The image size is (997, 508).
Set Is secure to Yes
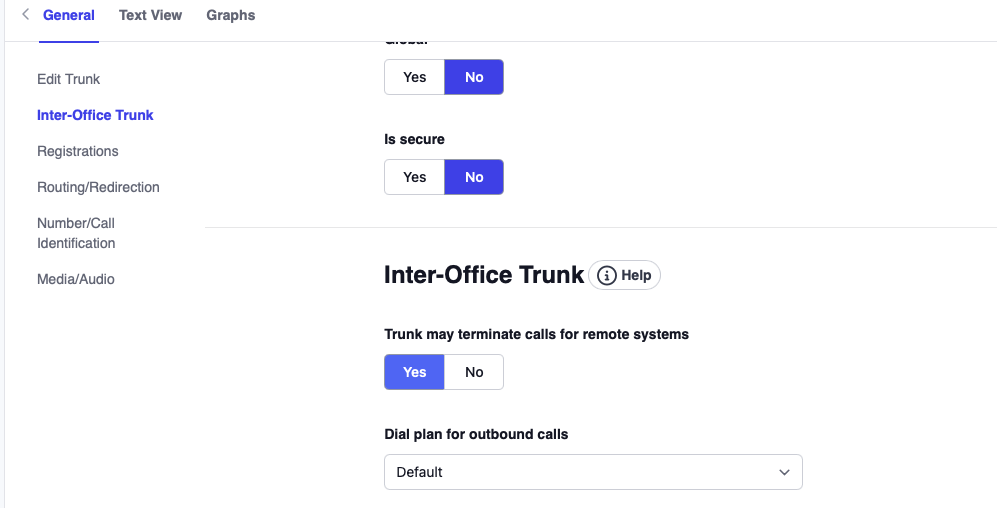pyautogui.click(x=414, y=177)
